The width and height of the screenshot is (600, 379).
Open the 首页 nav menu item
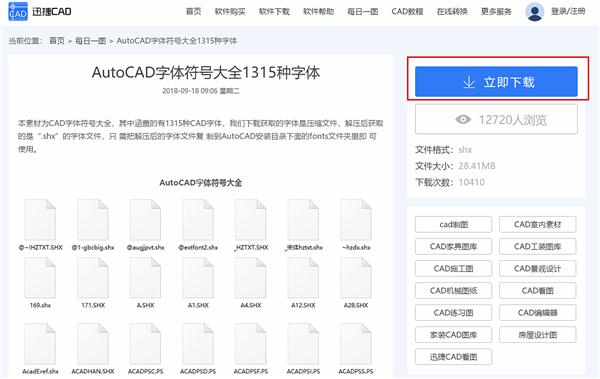pos(193,11)
